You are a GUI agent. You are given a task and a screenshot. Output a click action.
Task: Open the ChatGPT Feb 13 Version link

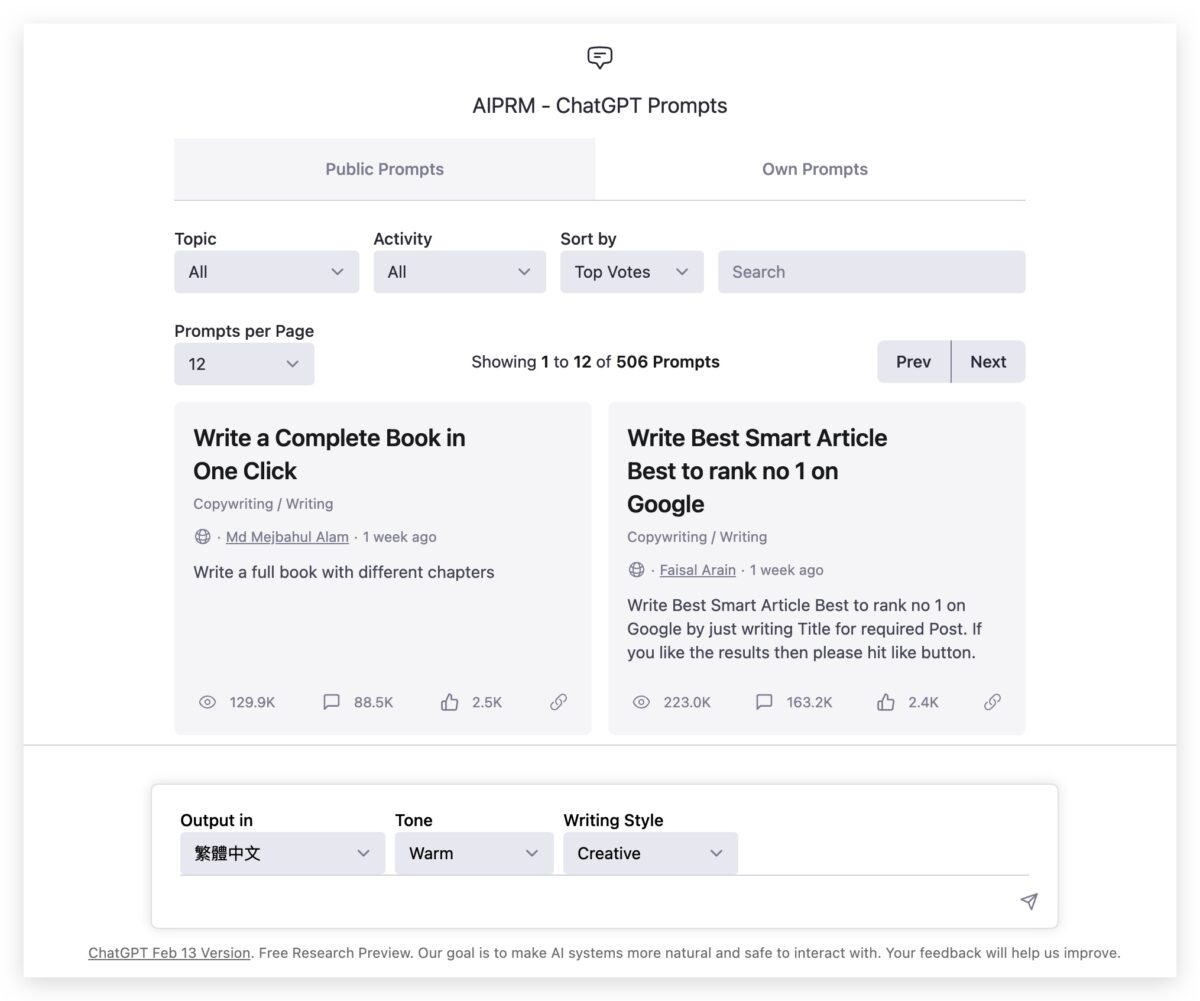click(169, 953)
